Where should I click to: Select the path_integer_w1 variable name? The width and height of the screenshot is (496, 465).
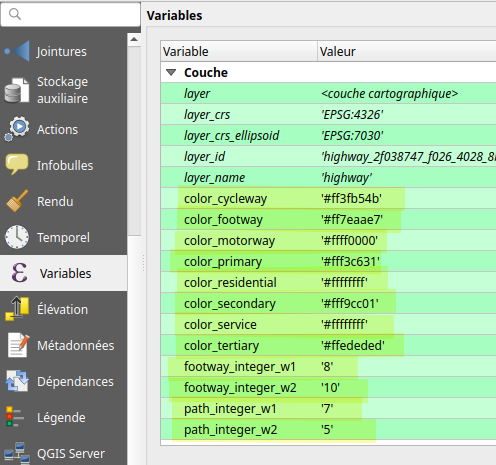click(x=230, y=409)
